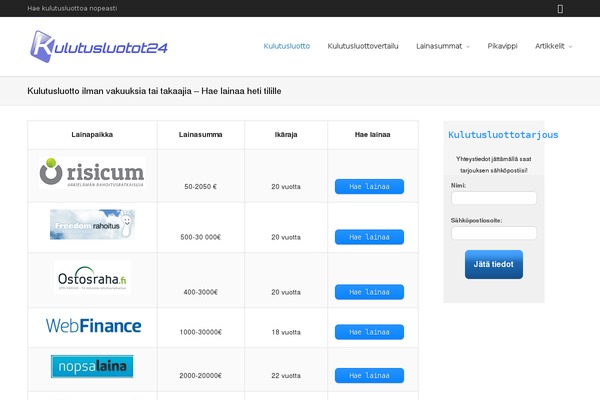Open the Kulutusluotot24 logo homepage
This screenshot has height=400, width=600.
(99, 47)
